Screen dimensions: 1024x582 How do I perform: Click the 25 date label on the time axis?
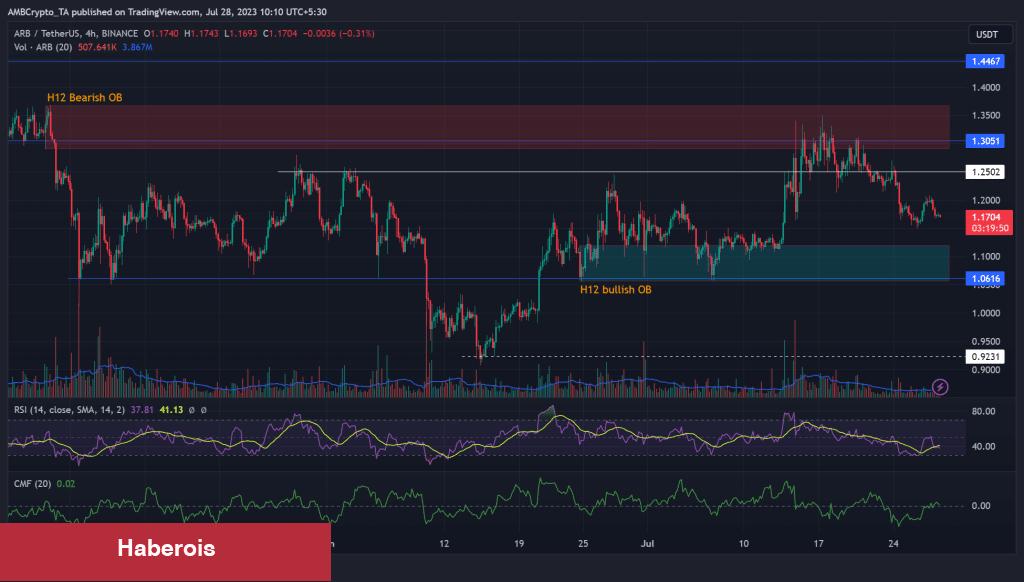(x=583, y=543)
